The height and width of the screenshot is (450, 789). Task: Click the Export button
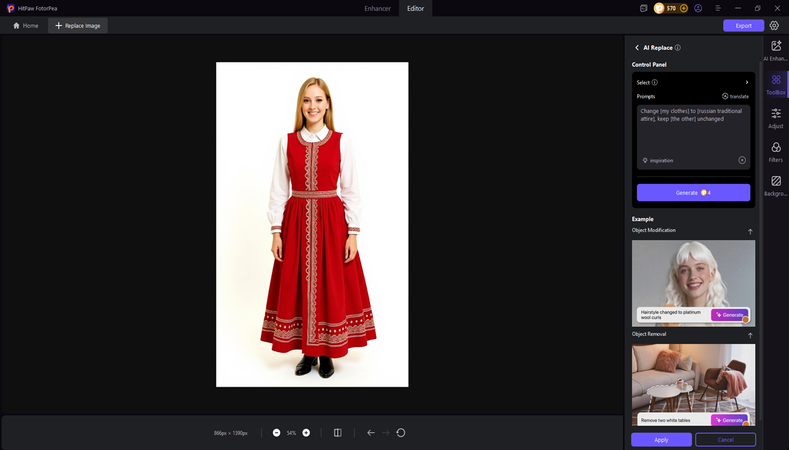[743, 26]
